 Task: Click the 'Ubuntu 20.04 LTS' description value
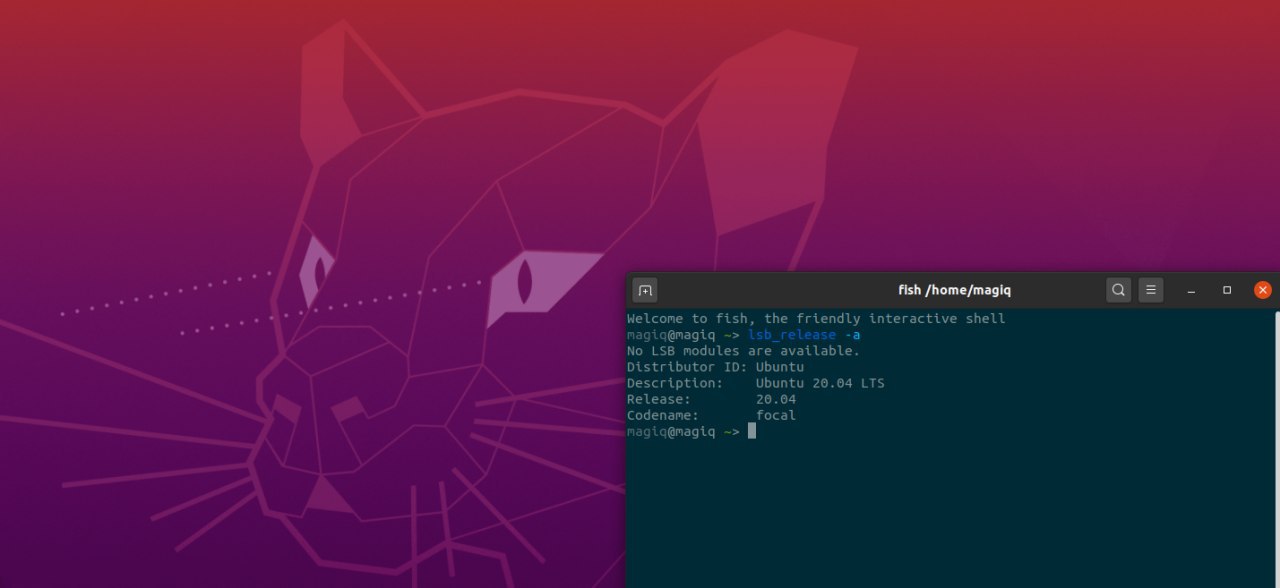point(820,383)
